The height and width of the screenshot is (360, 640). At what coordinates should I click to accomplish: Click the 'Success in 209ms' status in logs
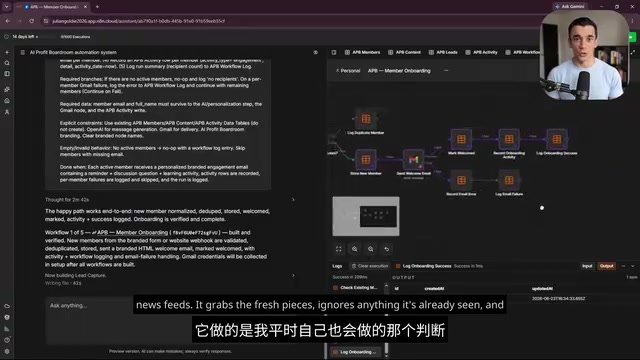(x=350, y=277)
